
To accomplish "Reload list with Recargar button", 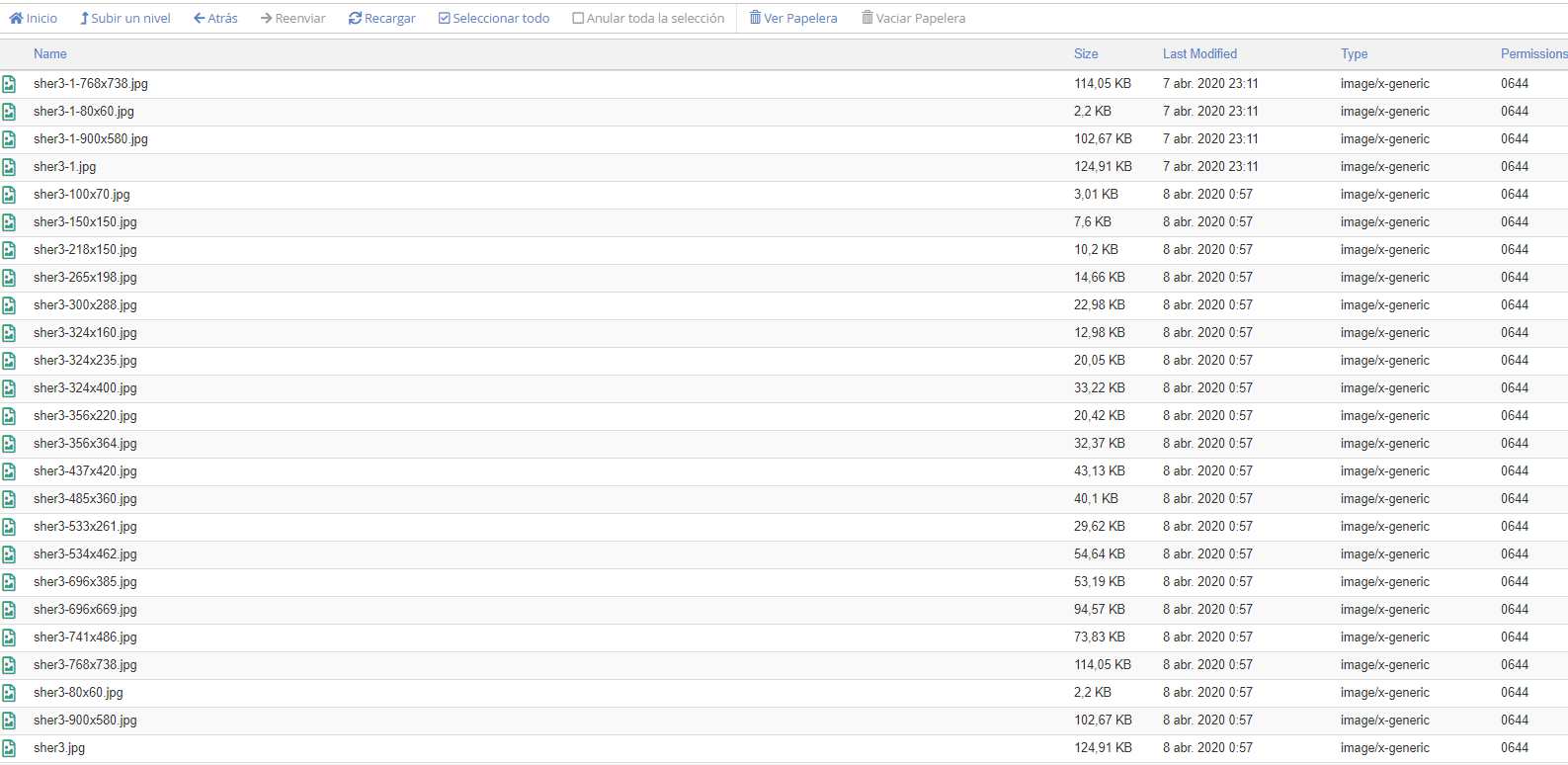I will pos(382,18).
